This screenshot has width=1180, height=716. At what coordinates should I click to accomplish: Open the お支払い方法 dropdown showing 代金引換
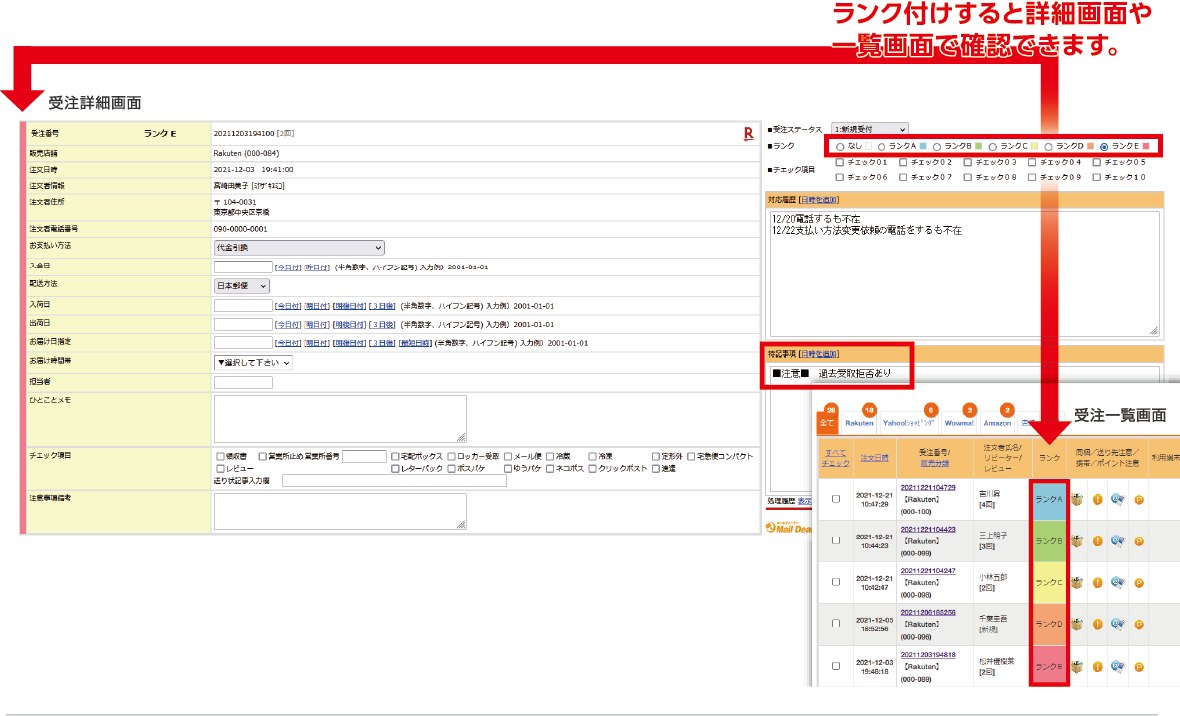(299, 248)
